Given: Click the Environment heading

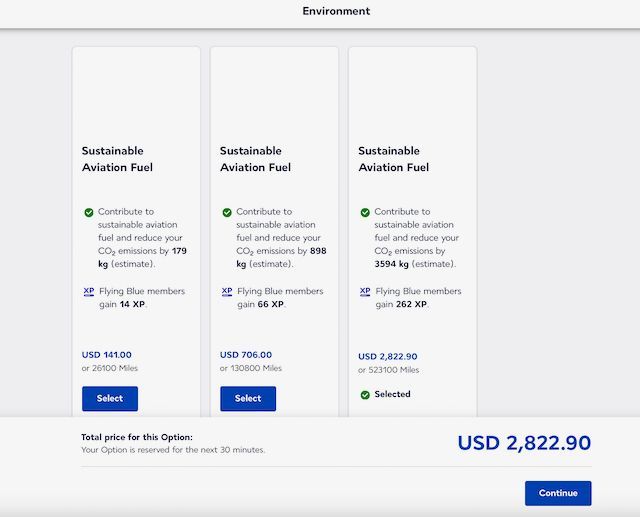Looking at the screenshot, I should coord(336,11).
